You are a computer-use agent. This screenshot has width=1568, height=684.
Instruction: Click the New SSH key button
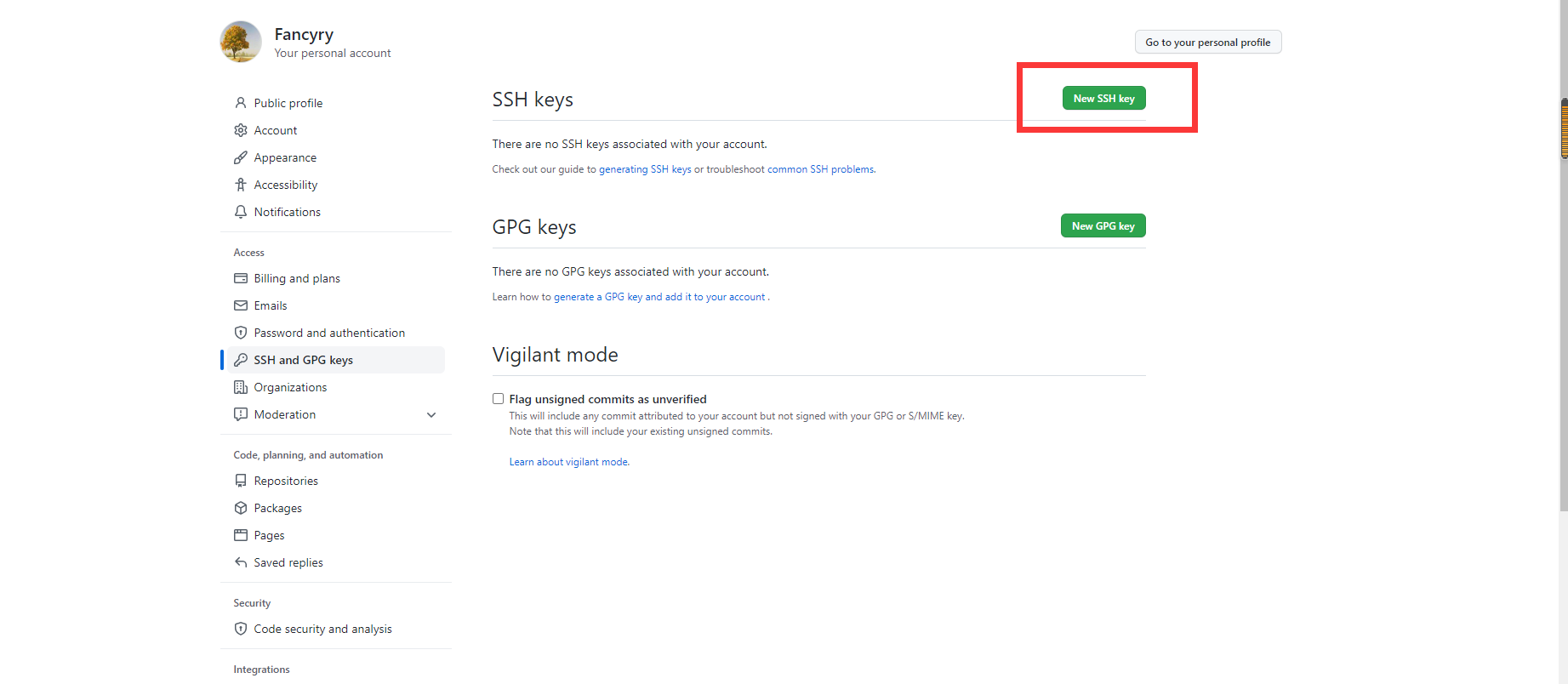[x=1103, y=99]
